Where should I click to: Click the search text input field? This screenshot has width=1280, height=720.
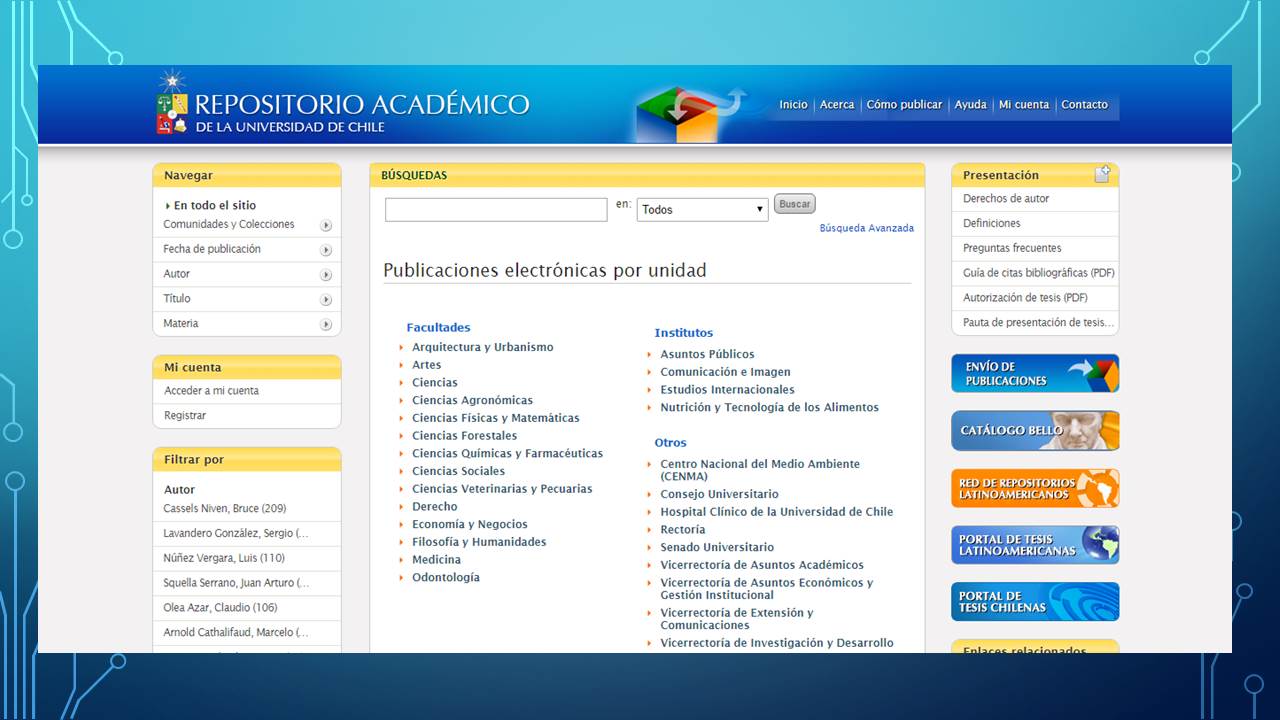[x=496, y=210]
